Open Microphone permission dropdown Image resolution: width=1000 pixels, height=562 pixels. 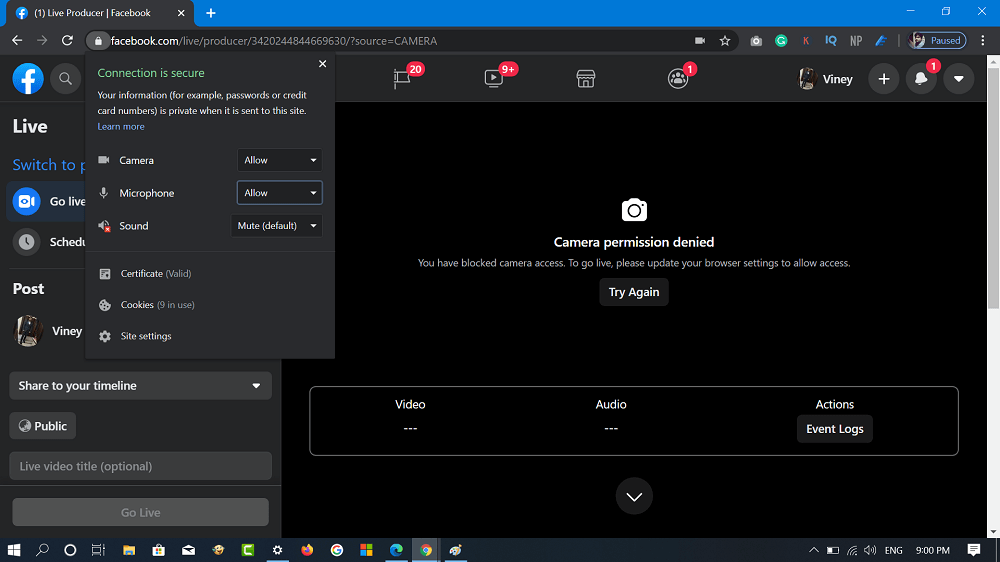[x=279, y=193]
